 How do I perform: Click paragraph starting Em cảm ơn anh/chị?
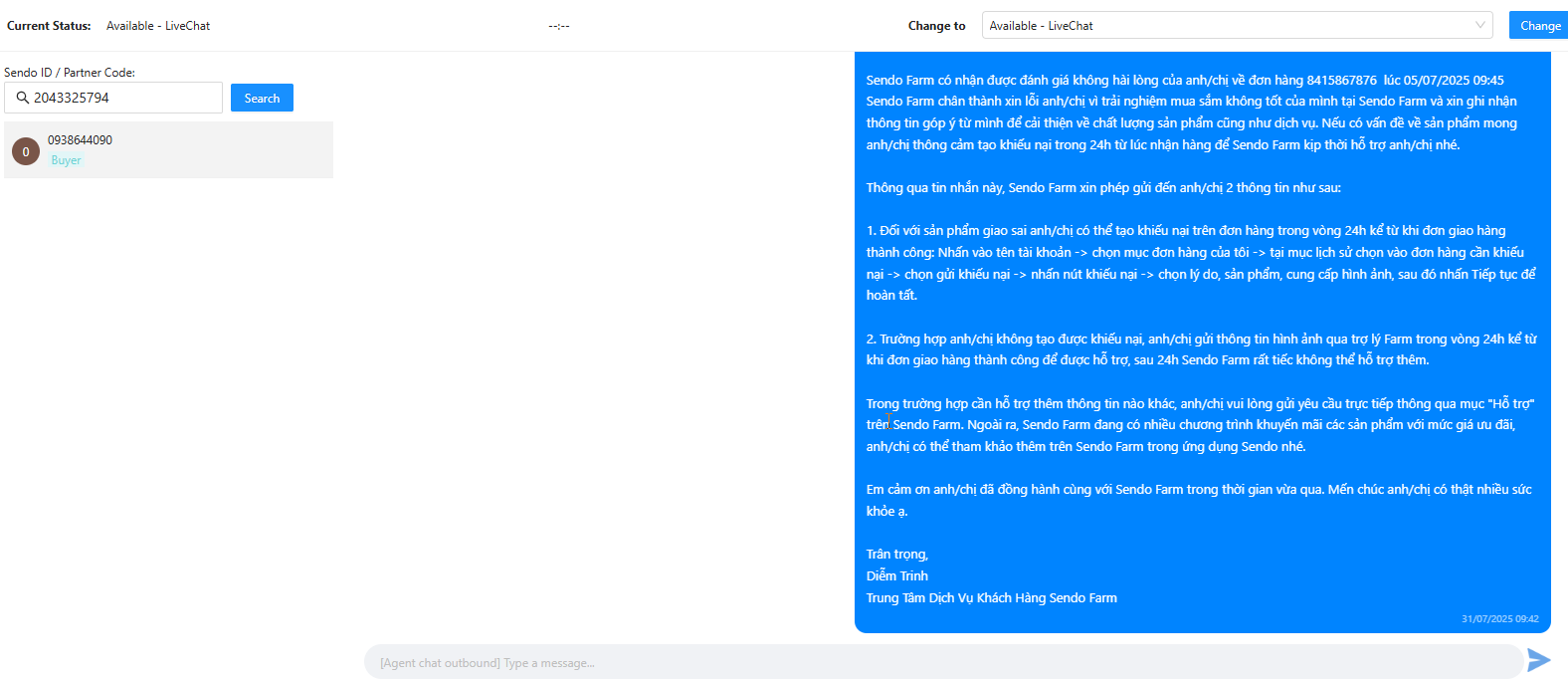(1199, 501)
